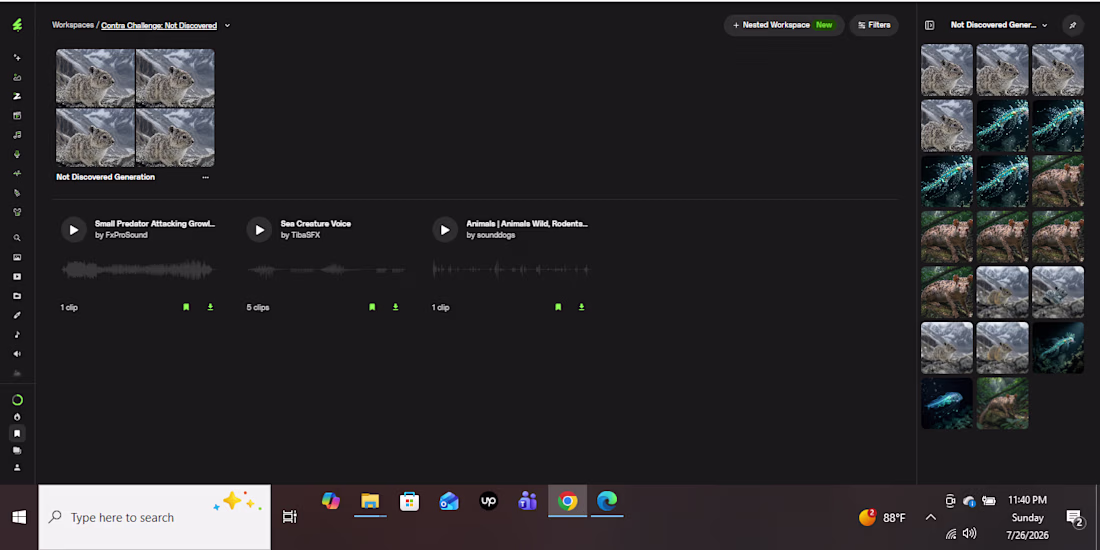Open search from the left sidebar
Viewport: 1100px width, 550px height.
pyautogui.click(x=18, y=239)
